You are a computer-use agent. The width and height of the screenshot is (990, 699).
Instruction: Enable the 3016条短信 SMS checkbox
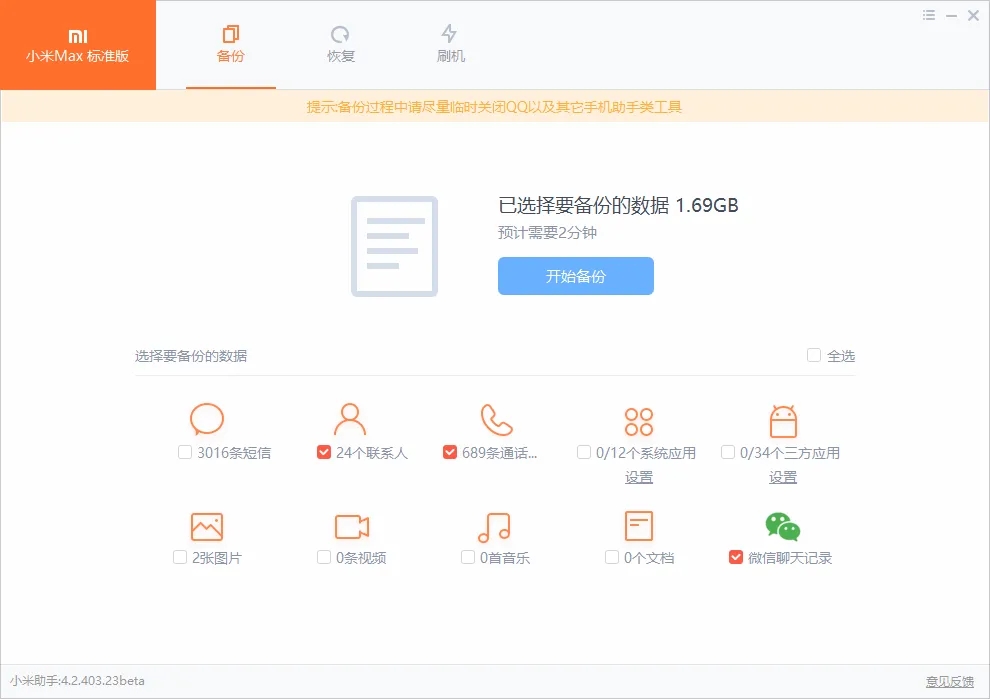tap(184, 452)
